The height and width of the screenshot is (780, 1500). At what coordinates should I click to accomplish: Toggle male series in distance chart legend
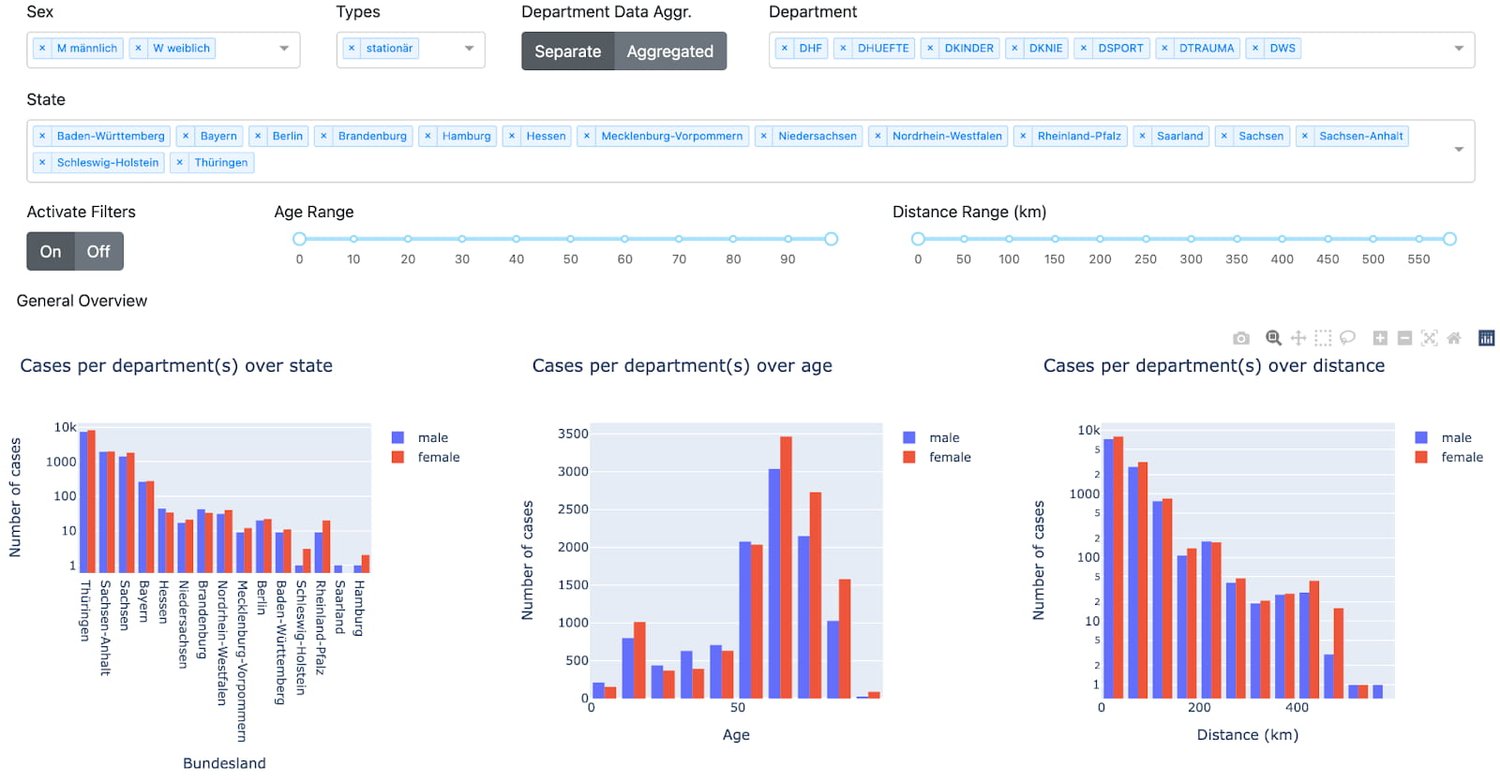click(x=1445, y=438)
